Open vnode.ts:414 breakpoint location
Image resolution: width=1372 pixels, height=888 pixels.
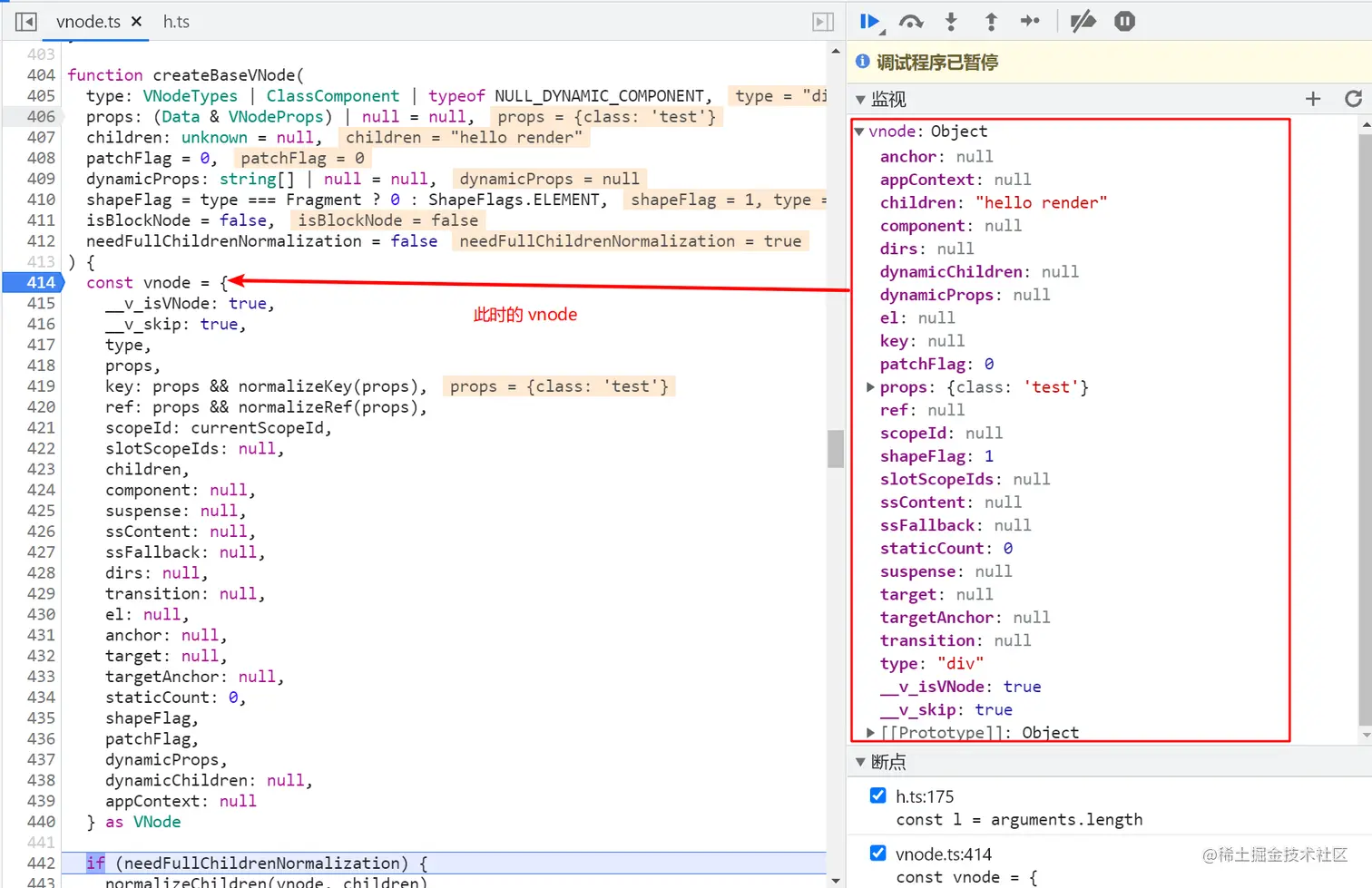point(944,854)
